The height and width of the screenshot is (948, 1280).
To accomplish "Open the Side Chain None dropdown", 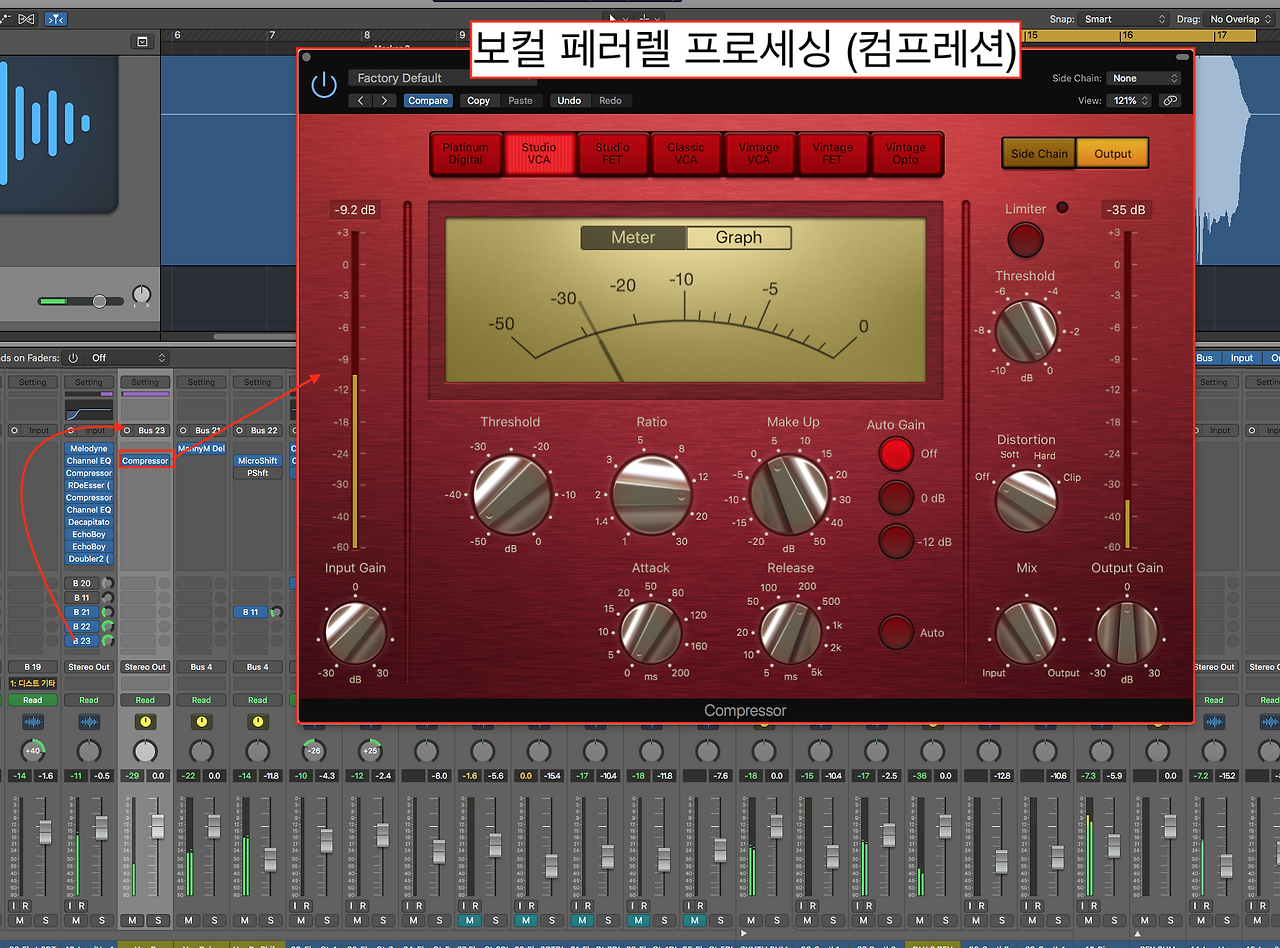I will click(x=1145, y=78).
